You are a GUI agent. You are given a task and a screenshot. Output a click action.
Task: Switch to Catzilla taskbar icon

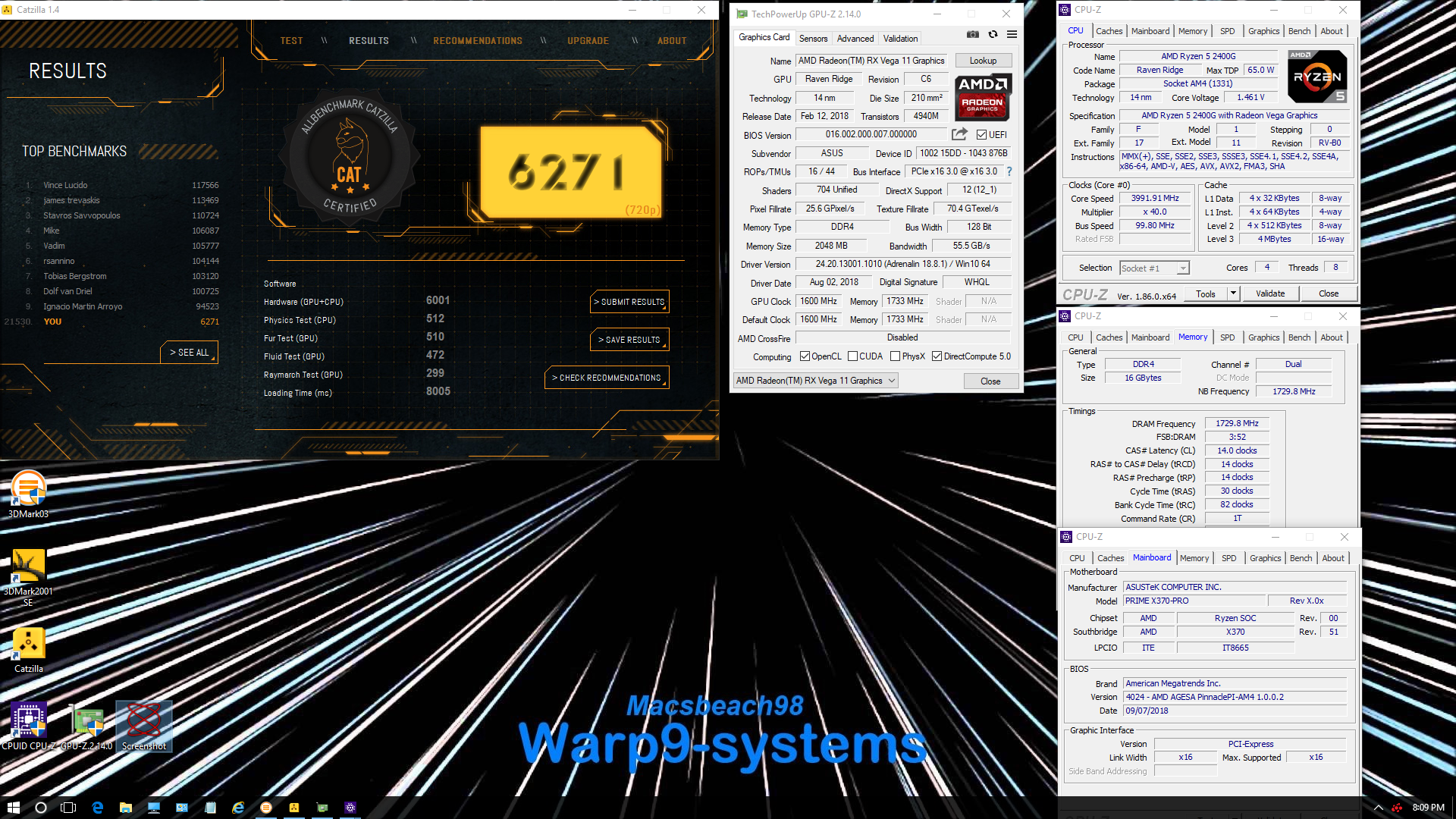[294, 808]
